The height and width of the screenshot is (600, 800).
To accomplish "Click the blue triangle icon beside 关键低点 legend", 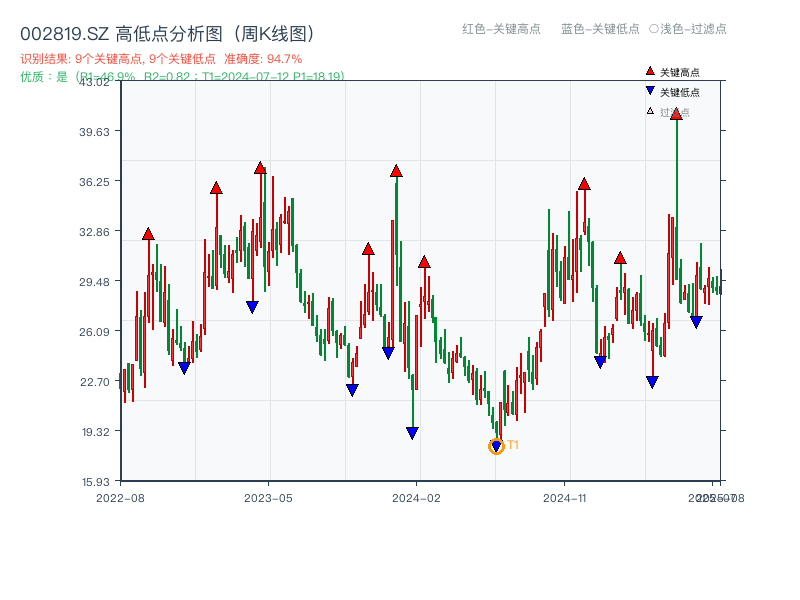I will (648, 89).
